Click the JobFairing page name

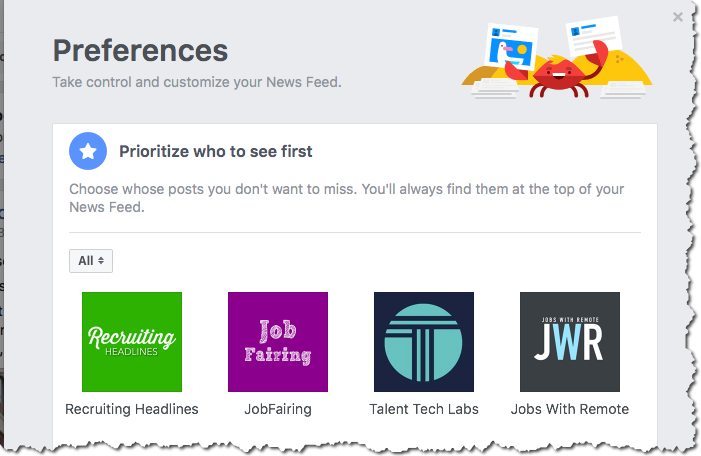pyautogui.click(x=278, y=409)
